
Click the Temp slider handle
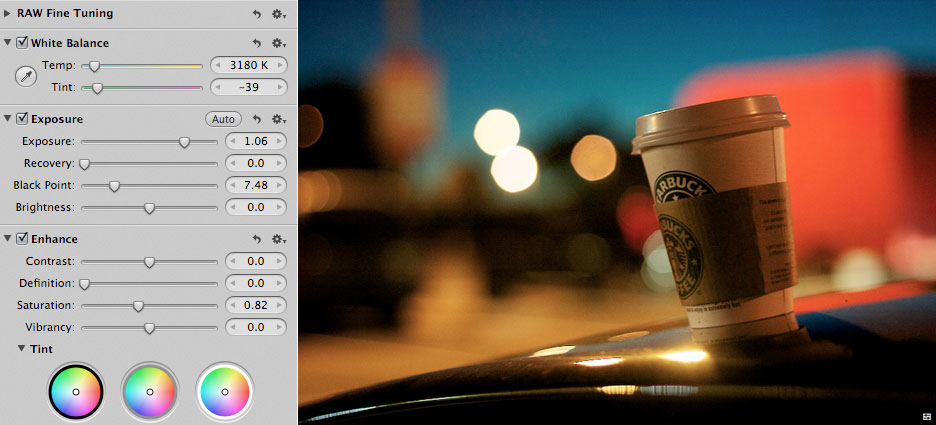(94, 66)
